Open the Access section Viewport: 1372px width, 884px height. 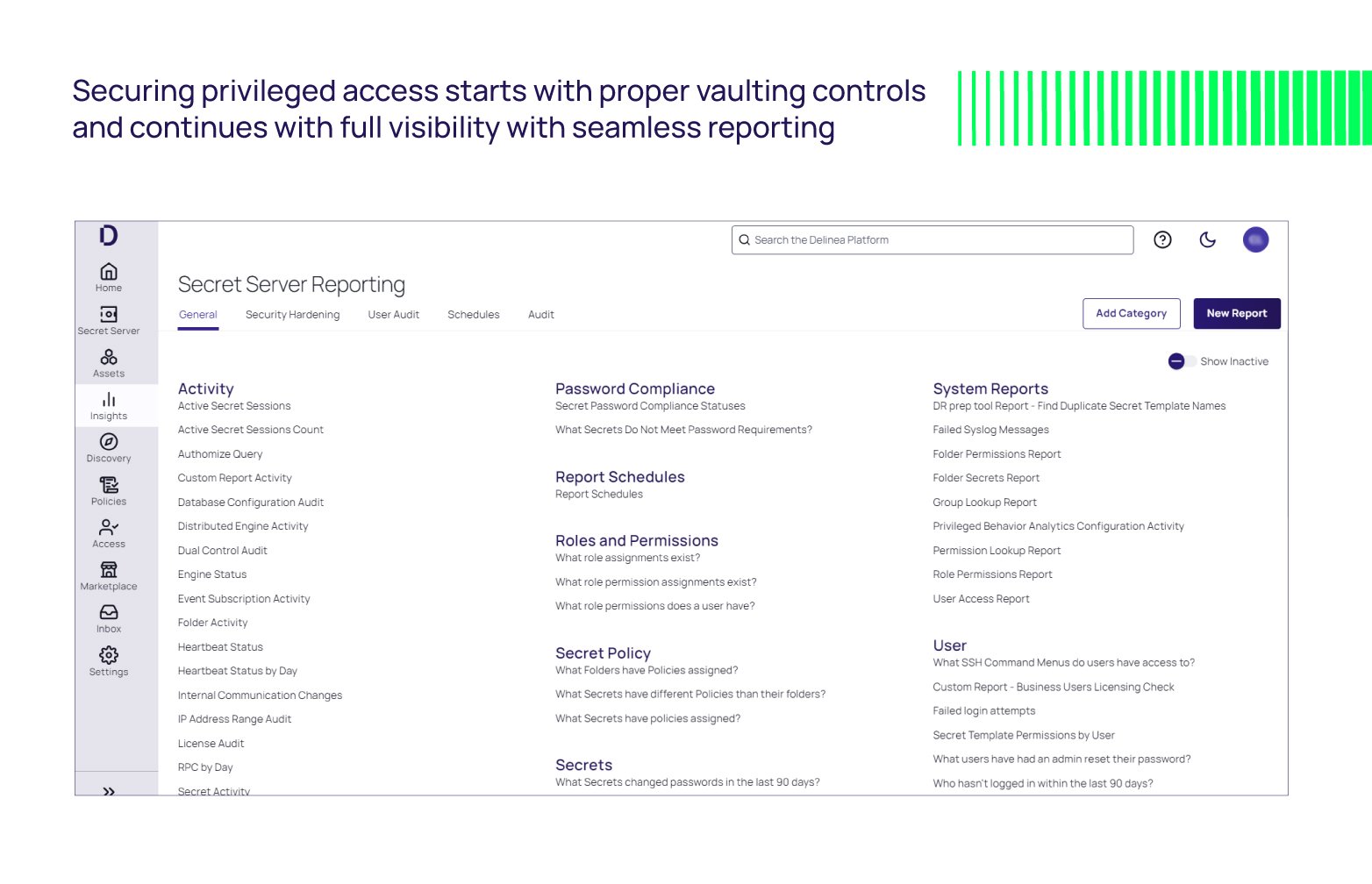tap(108, 531)
